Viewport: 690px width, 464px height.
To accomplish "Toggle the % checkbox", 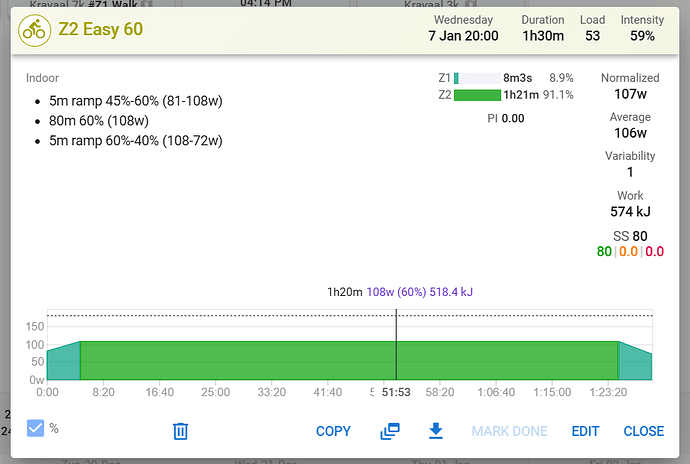I will point(36,428).
